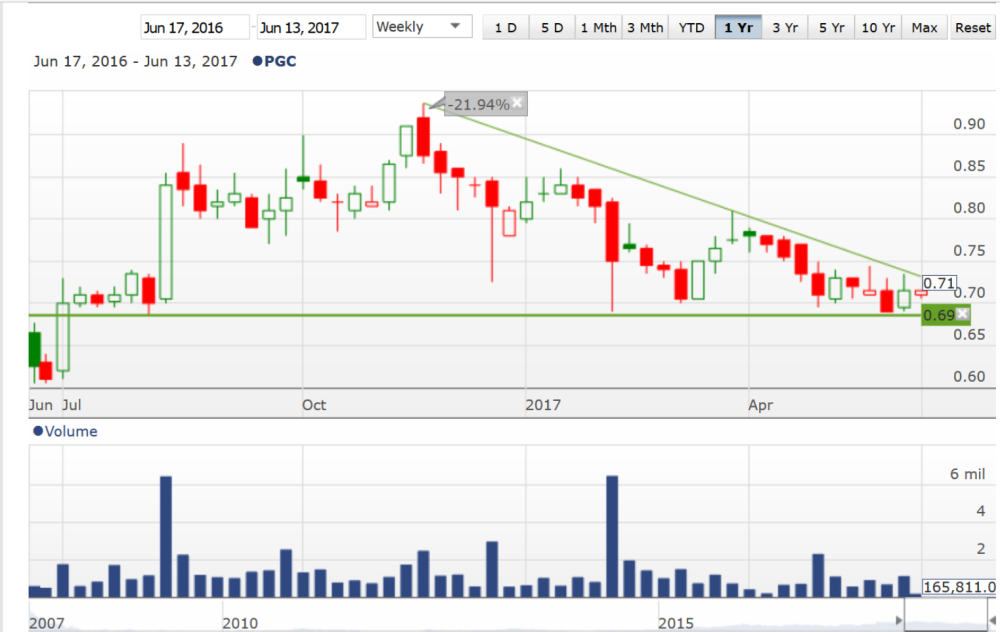The width and height of the screenshot is (1000, 632).
Task: Edit the Jun 13, 2017 end date
Action: pyautogui.click(x=311, y=27)
